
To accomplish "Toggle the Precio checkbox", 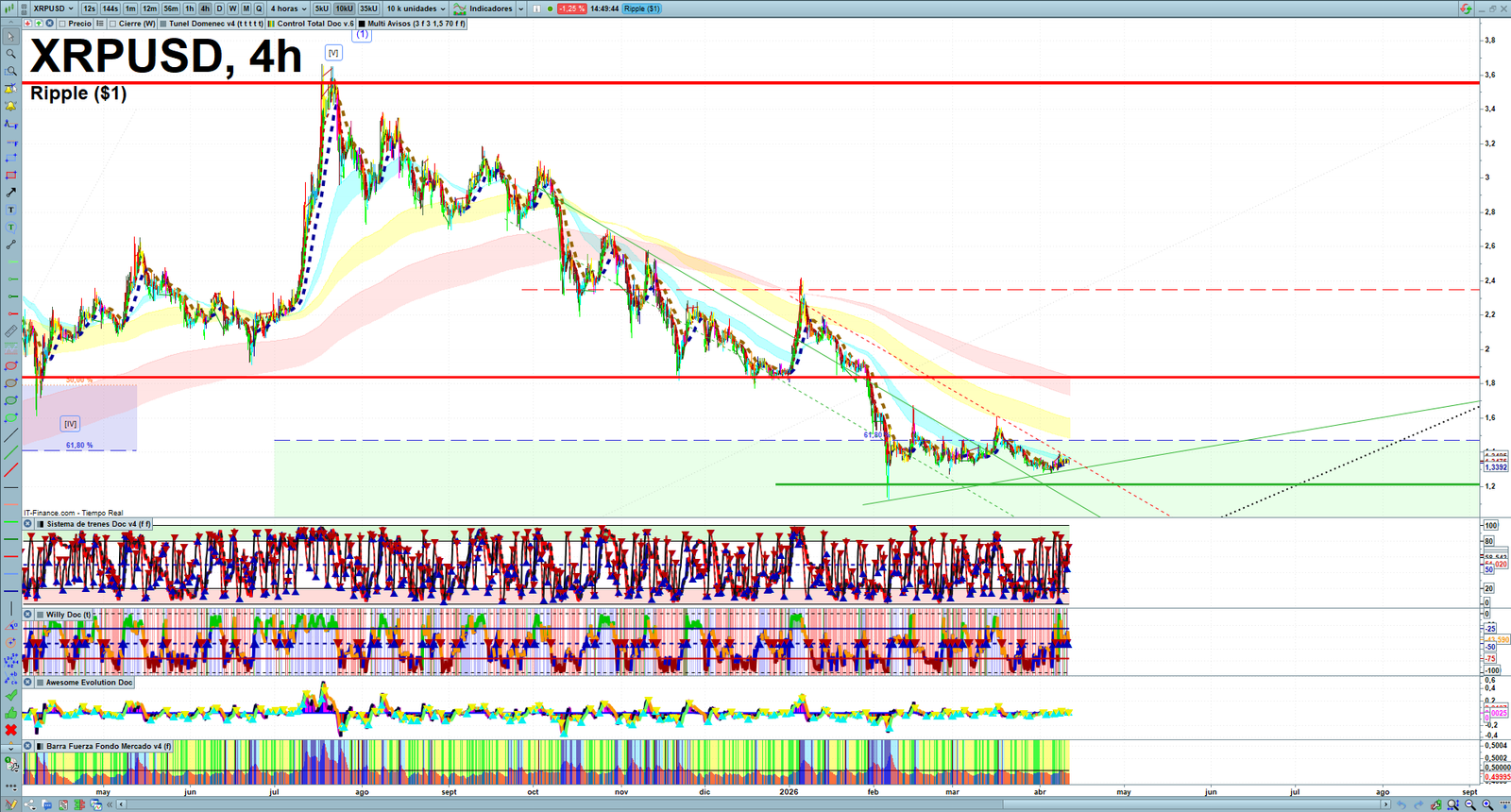I will tap(62, 24).
